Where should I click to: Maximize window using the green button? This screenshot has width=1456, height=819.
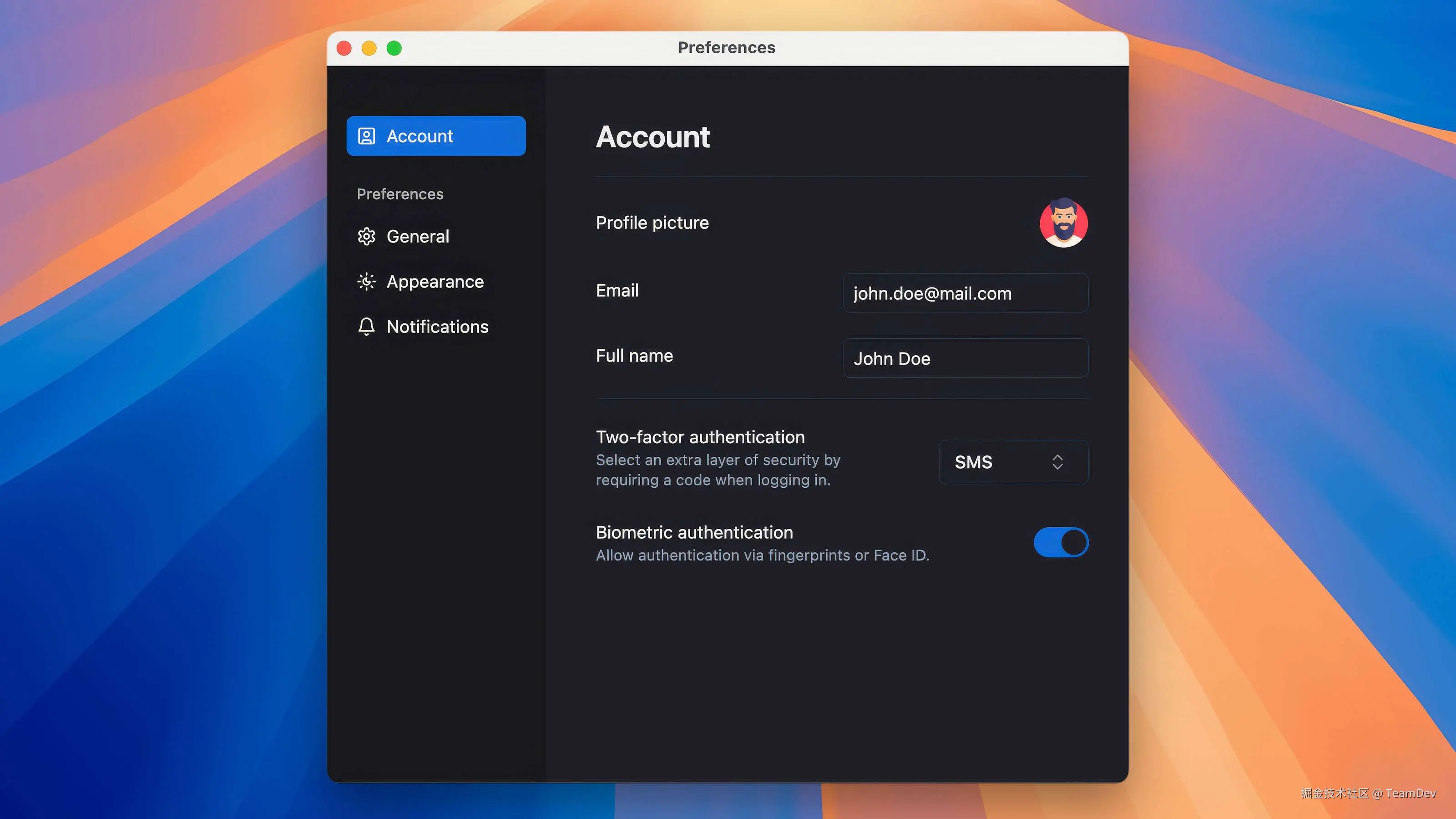[x=394, y=49]
